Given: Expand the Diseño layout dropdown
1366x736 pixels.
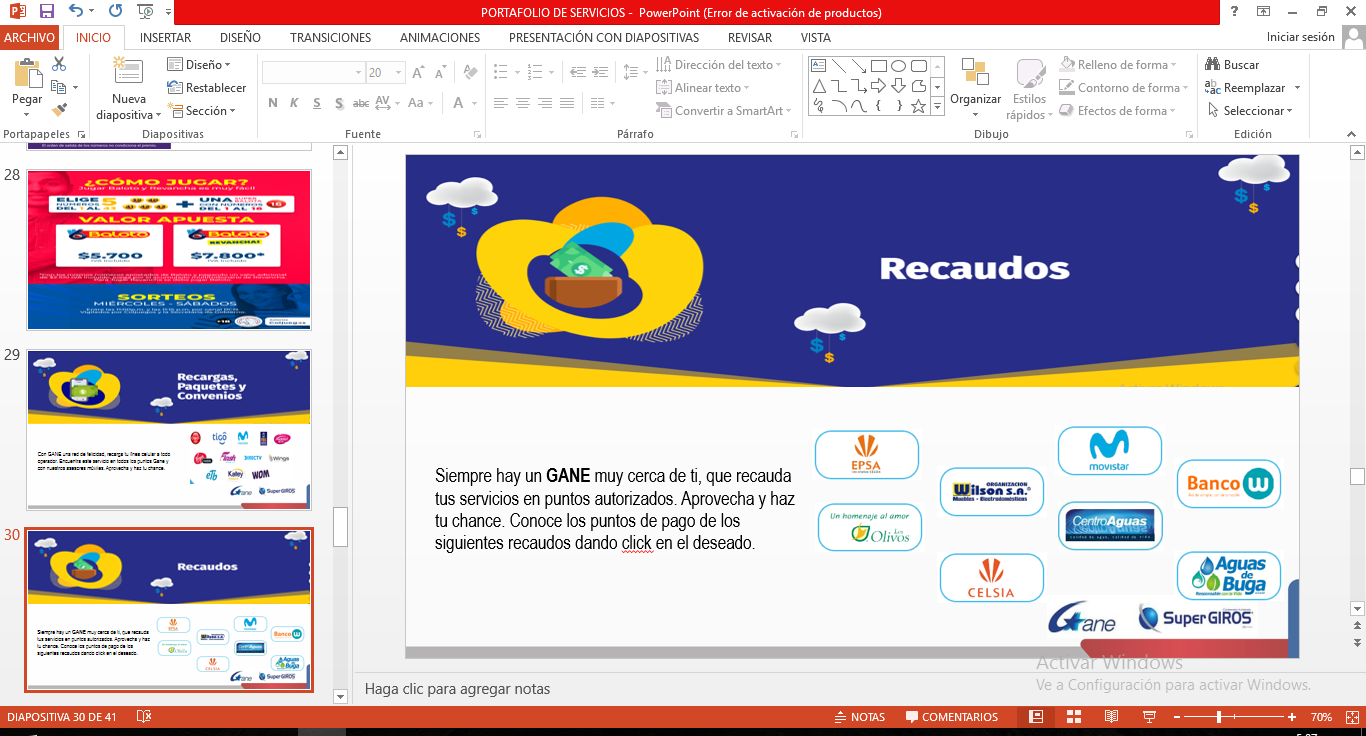Looking at the screenshot, I should pyautogui.click(x=199, y=65).
